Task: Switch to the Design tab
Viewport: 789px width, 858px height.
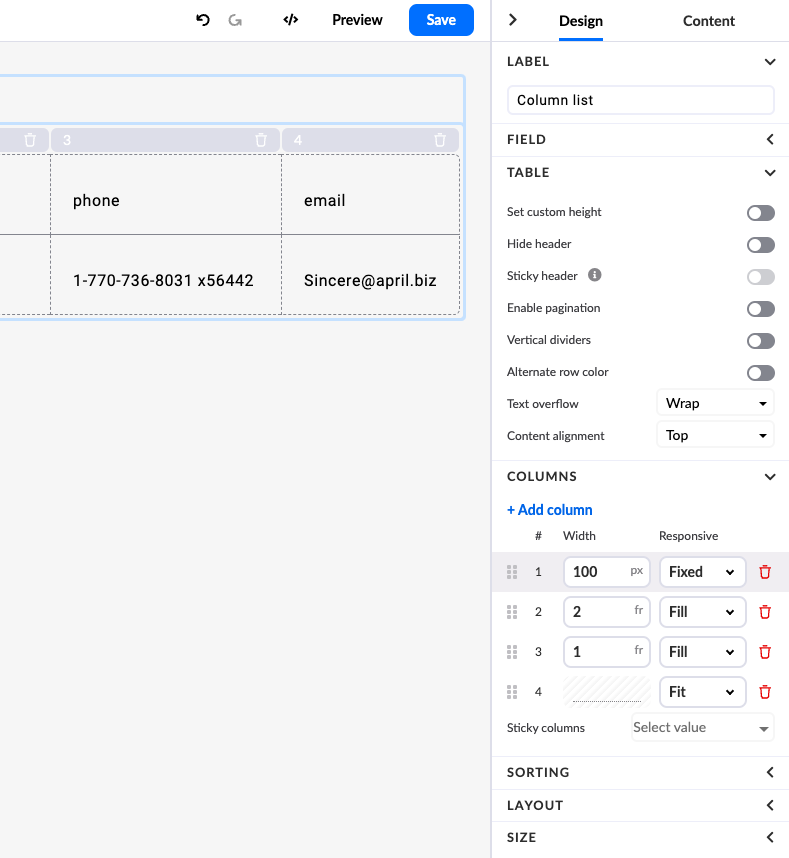Action: click(581, 21)
